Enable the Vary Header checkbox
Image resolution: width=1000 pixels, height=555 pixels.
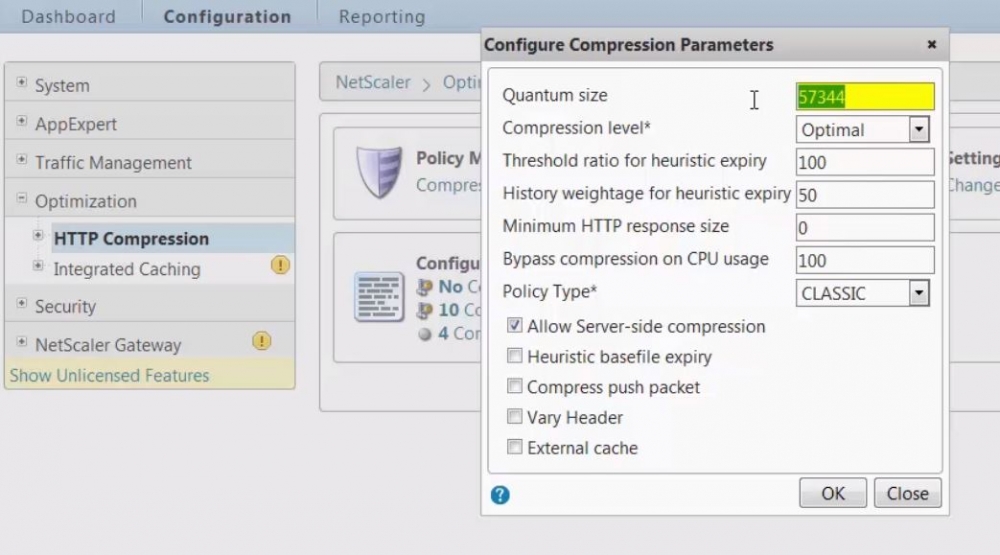tap(514, 417)
